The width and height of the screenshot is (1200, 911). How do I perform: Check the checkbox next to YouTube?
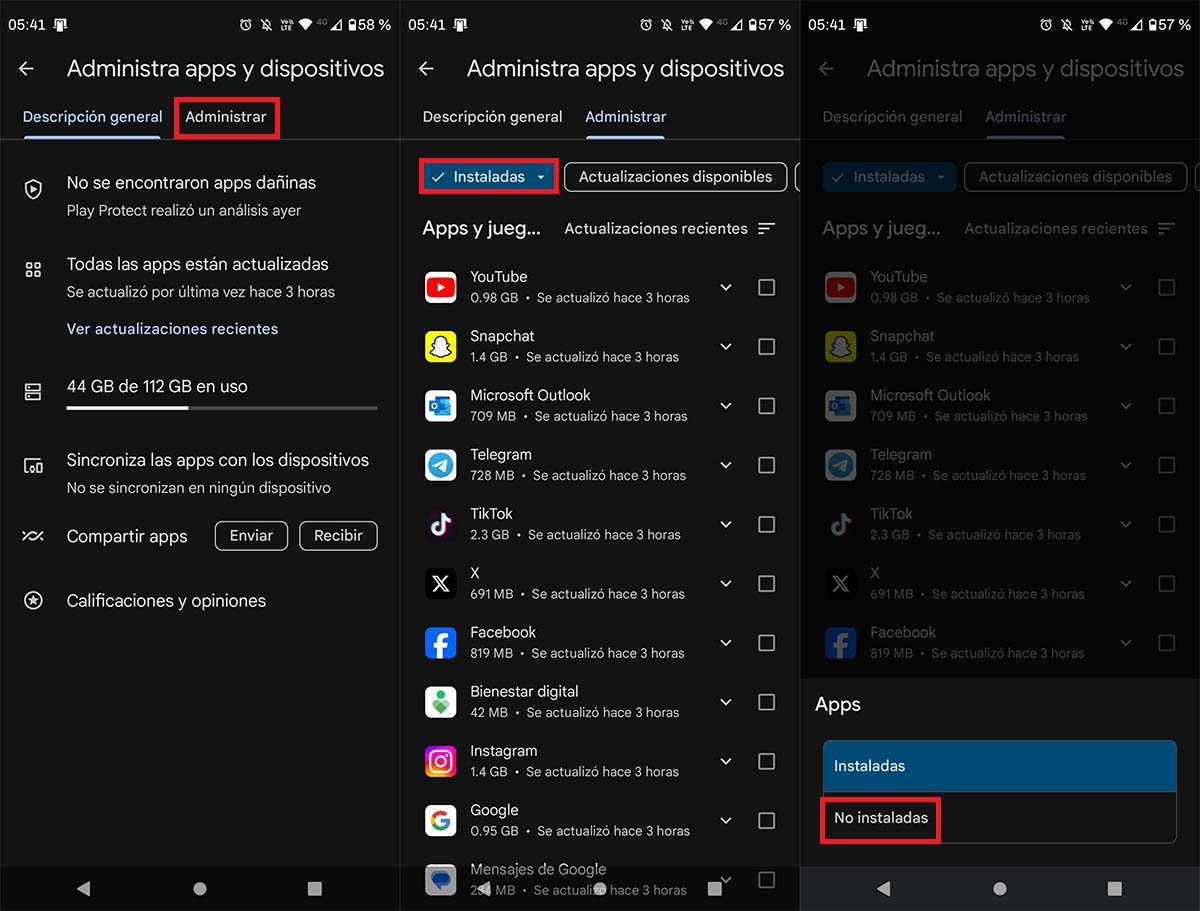pos(767,287)
